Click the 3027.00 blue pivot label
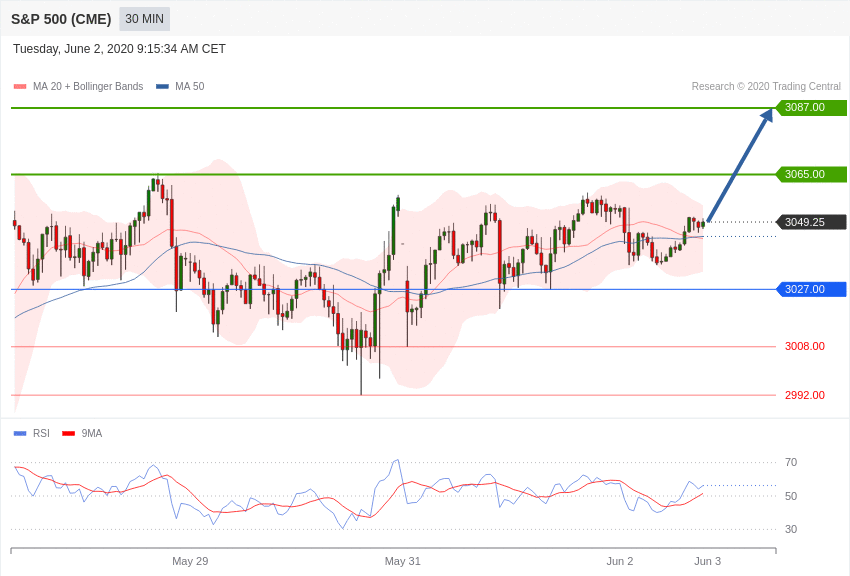The height and width of the screenshot is (576, 850). pyautogui.click(x=811, y=289)
